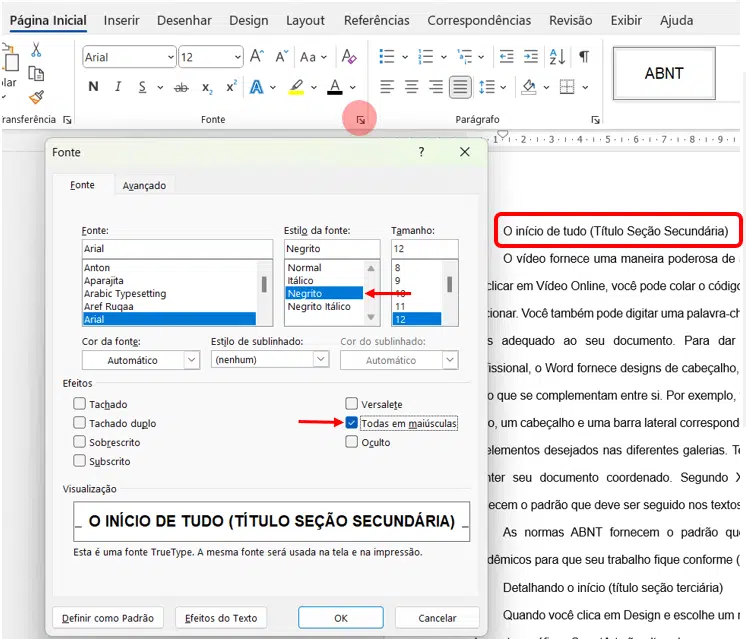The image size is (746, 639).
Task: Click the Format Painter brush icon
Action: (x=36, y=97)
